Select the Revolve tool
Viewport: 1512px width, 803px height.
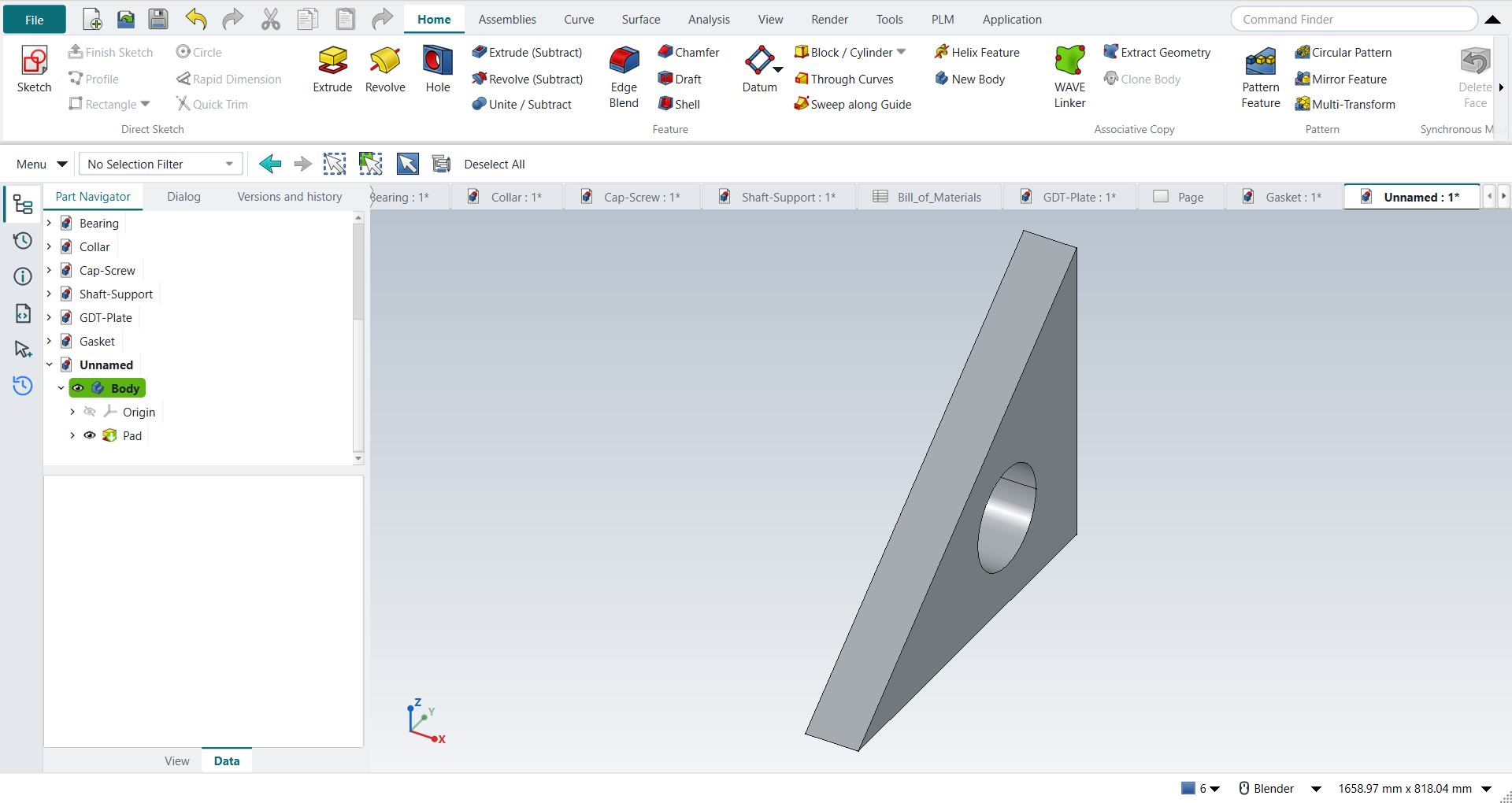[x=385, y=69]
